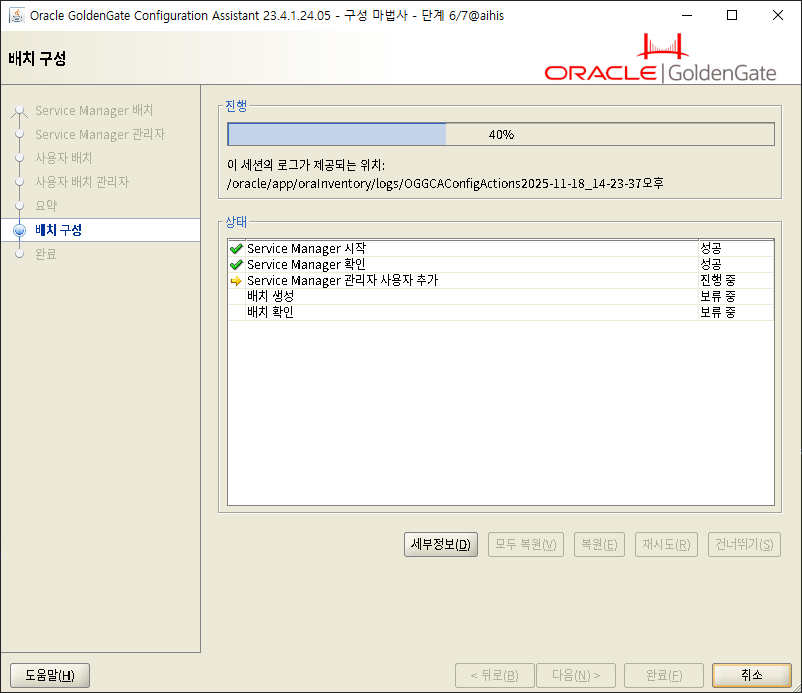Viewport: 802px width, 693px height.
Task: Go to the 사용자 배치 step
Action: 63,158
